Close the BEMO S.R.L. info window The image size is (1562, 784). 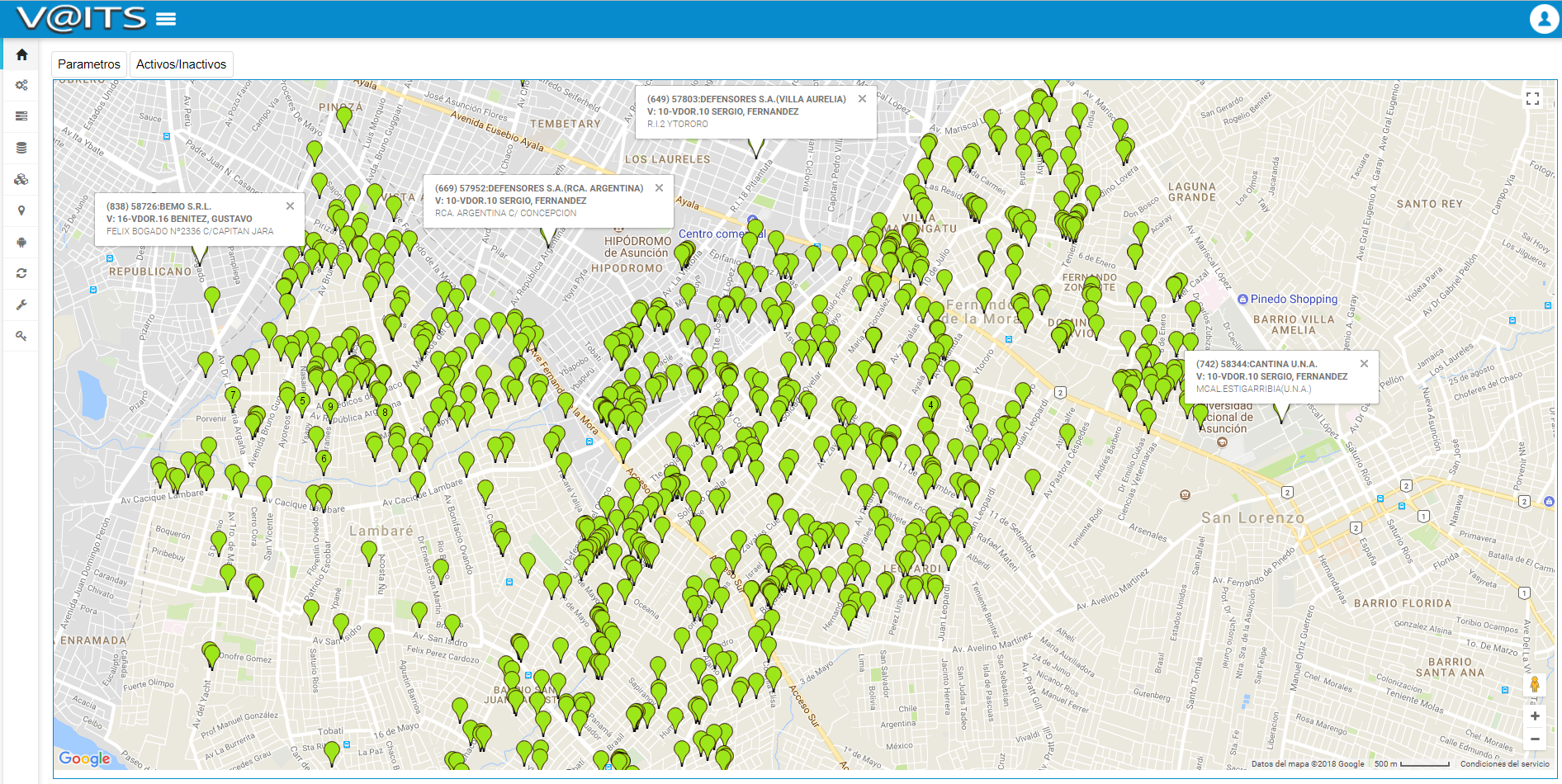290,206
